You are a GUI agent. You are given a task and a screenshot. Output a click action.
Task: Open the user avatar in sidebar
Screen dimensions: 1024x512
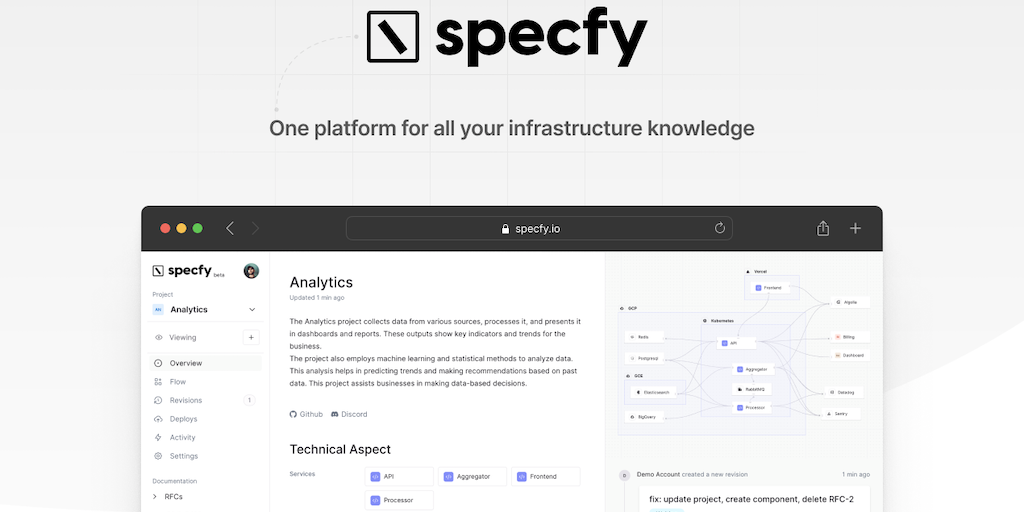(x=251, y=271)
